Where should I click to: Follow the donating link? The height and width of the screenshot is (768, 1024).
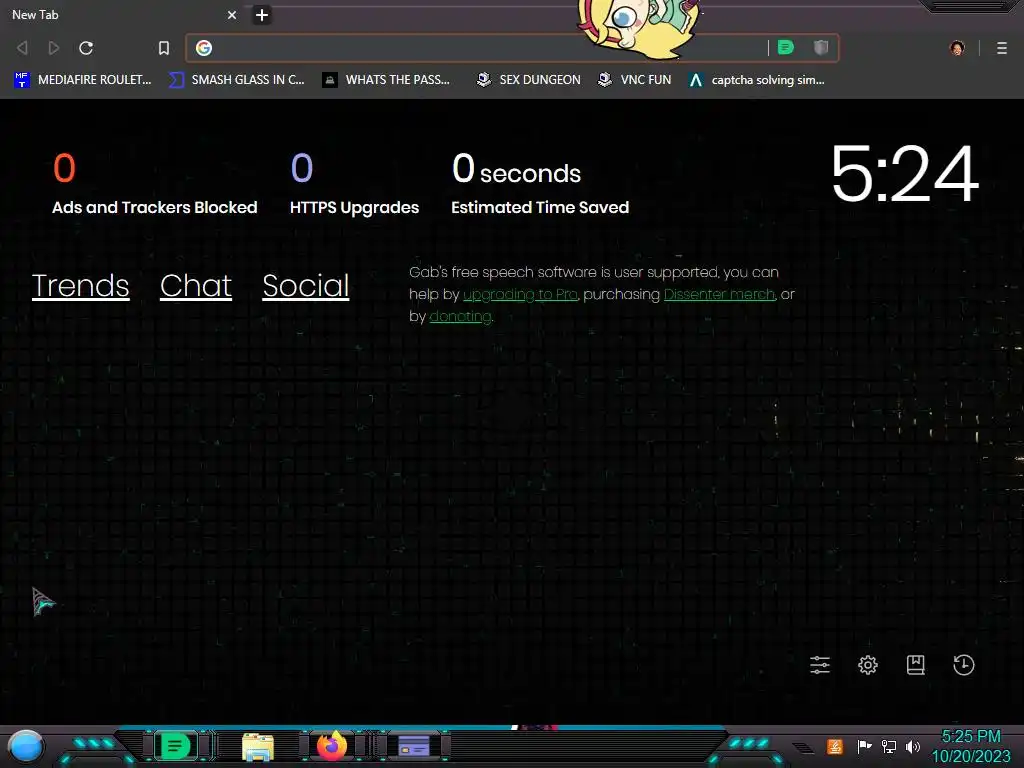click(460, 317)
